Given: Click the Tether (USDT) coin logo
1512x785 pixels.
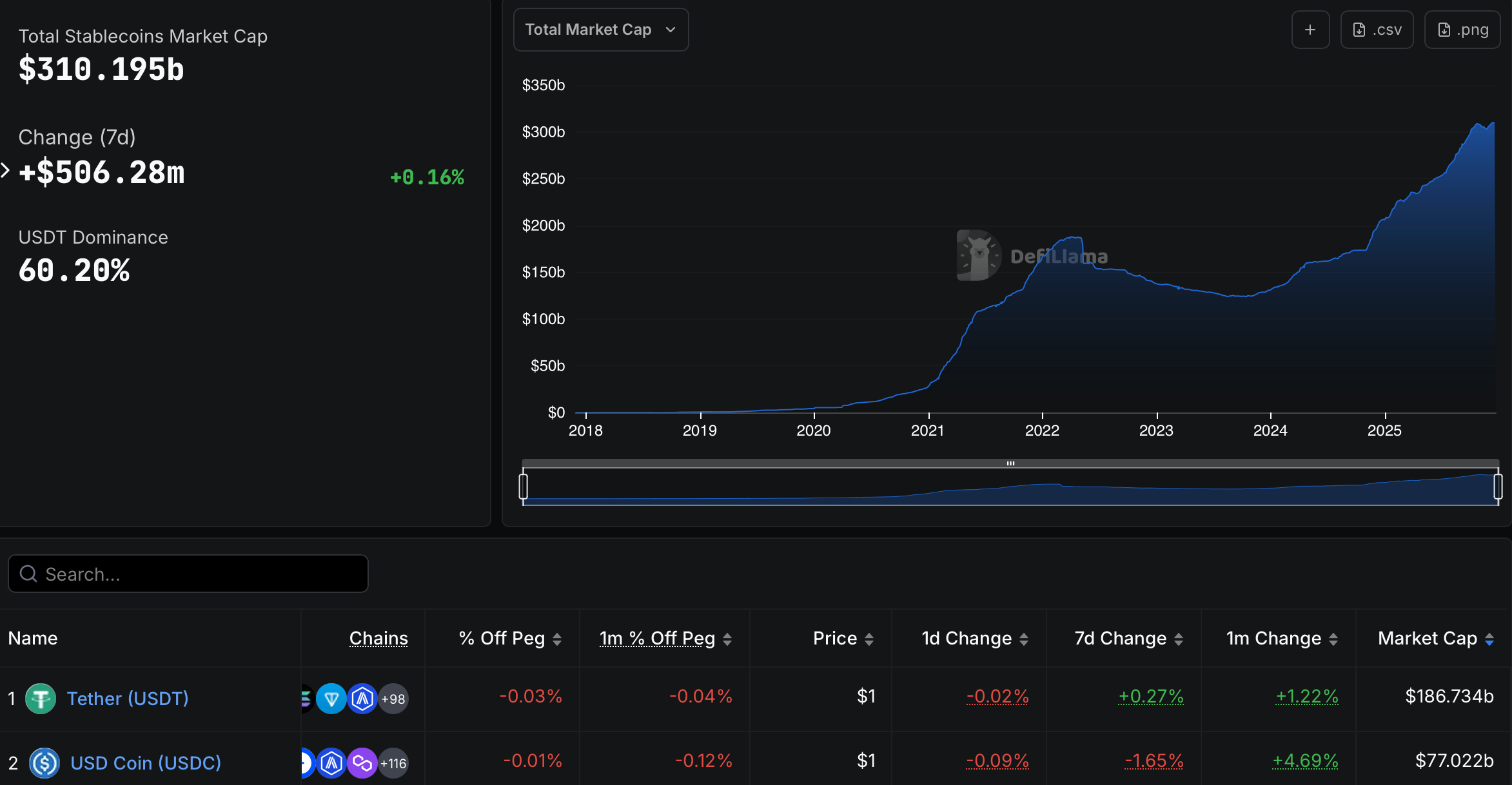Looking at the screenshot, I should click(41, 698).
